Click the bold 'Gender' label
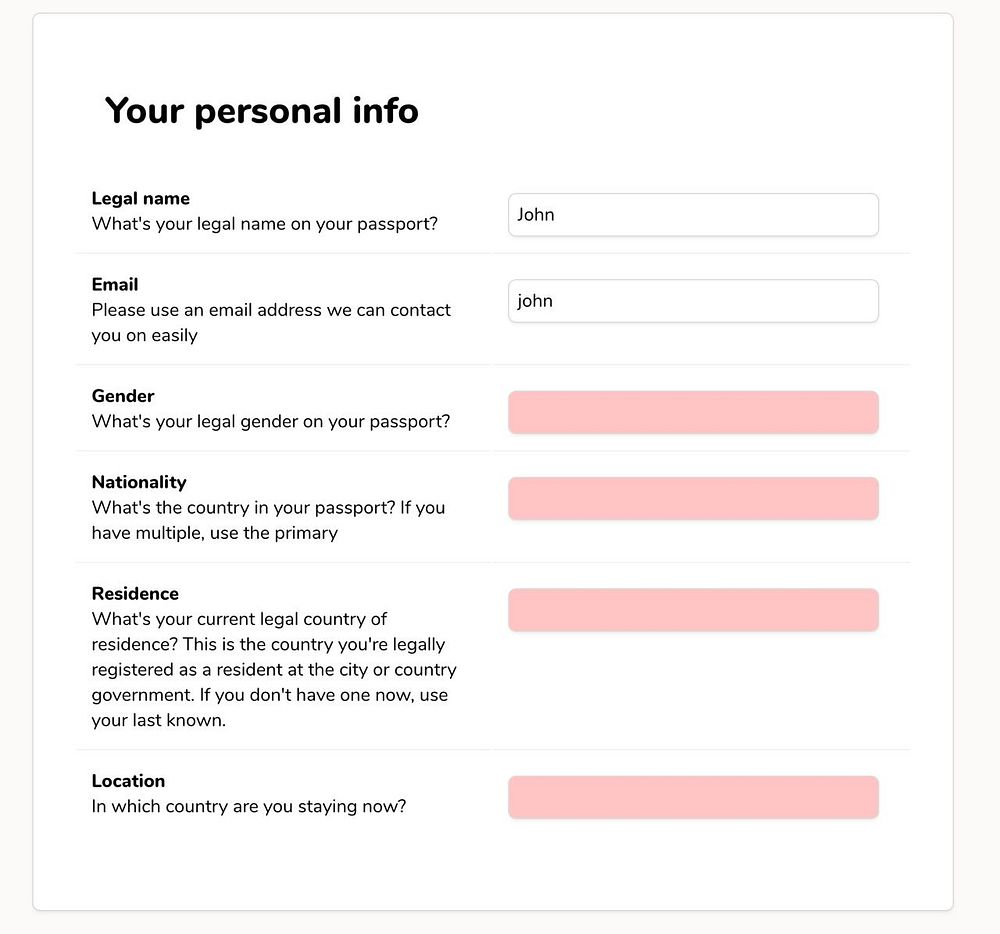This screenshot has height=934, width=1000. (x=123, y=396)
